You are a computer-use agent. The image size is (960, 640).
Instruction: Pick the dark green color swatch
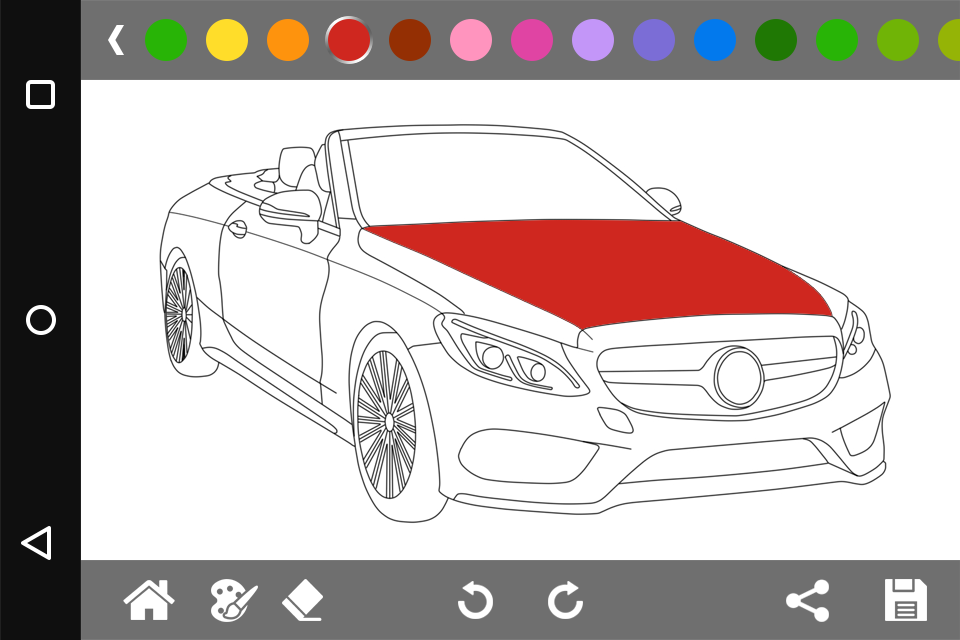click(776, 40)
